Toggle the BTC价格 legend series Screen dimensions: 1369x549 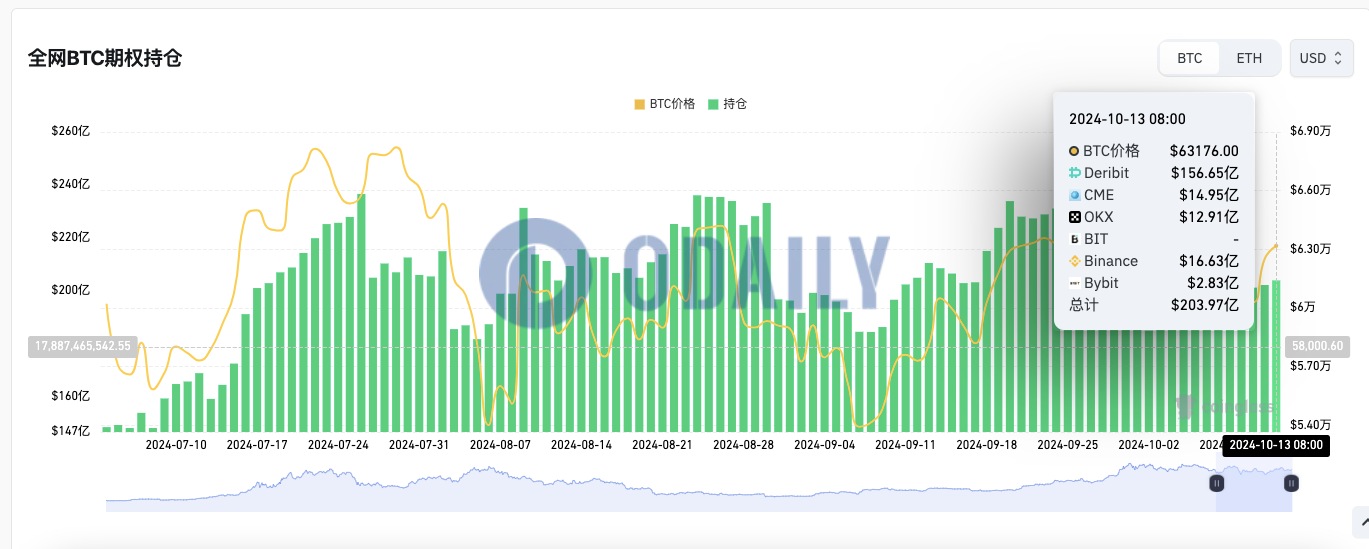pos(663,104)
